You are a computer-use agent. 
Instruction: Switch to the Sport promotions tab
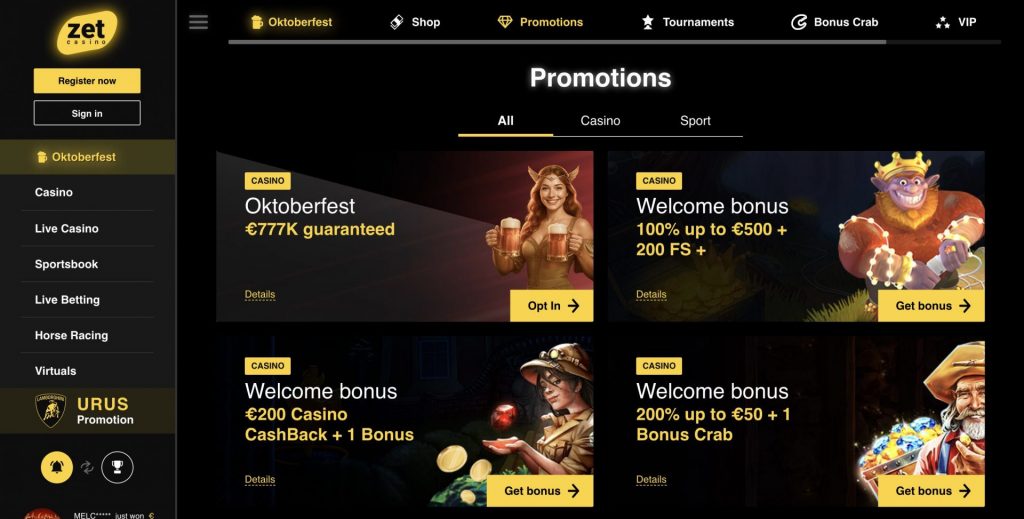coord(695,121)
